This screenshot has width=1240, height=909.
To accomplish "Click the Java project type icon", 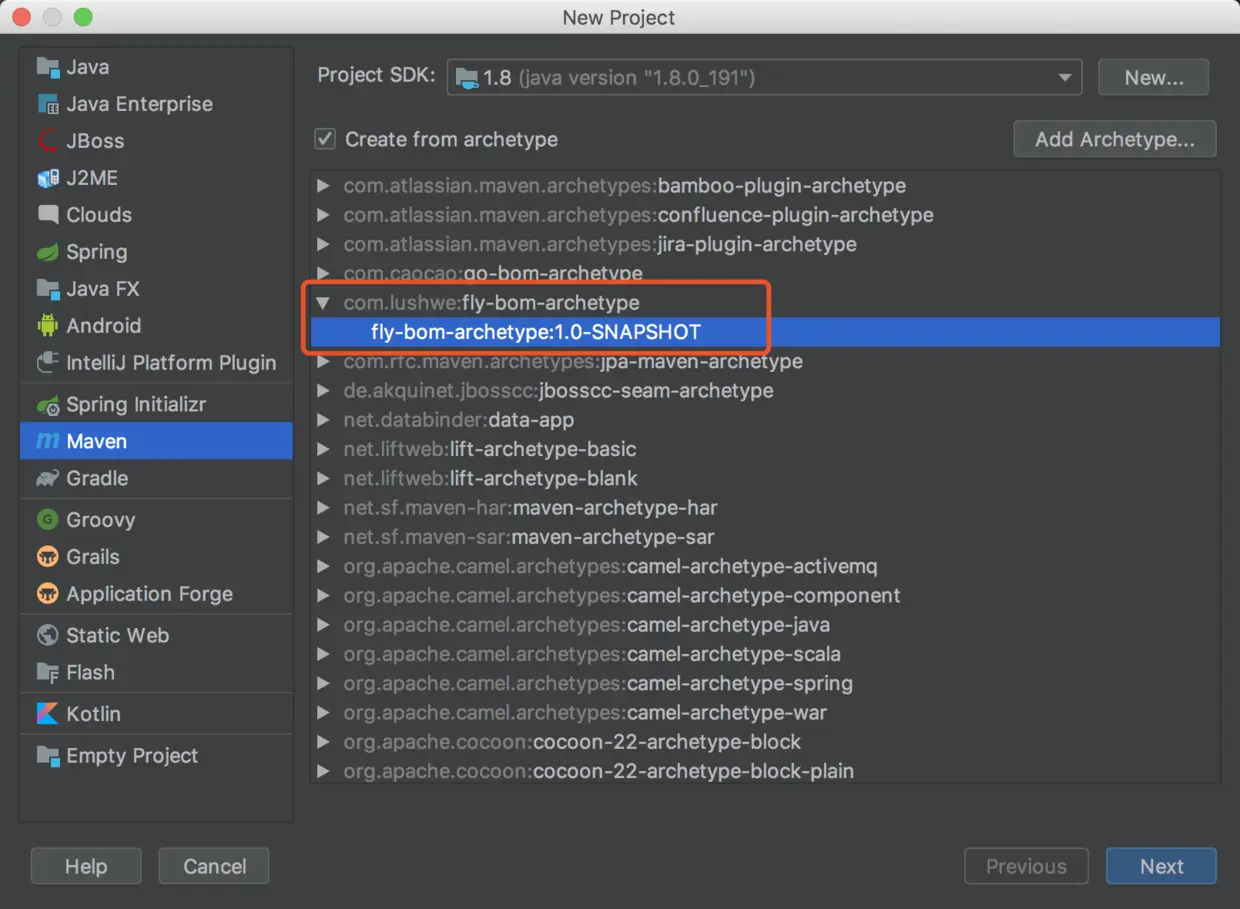I will [48, 67].
